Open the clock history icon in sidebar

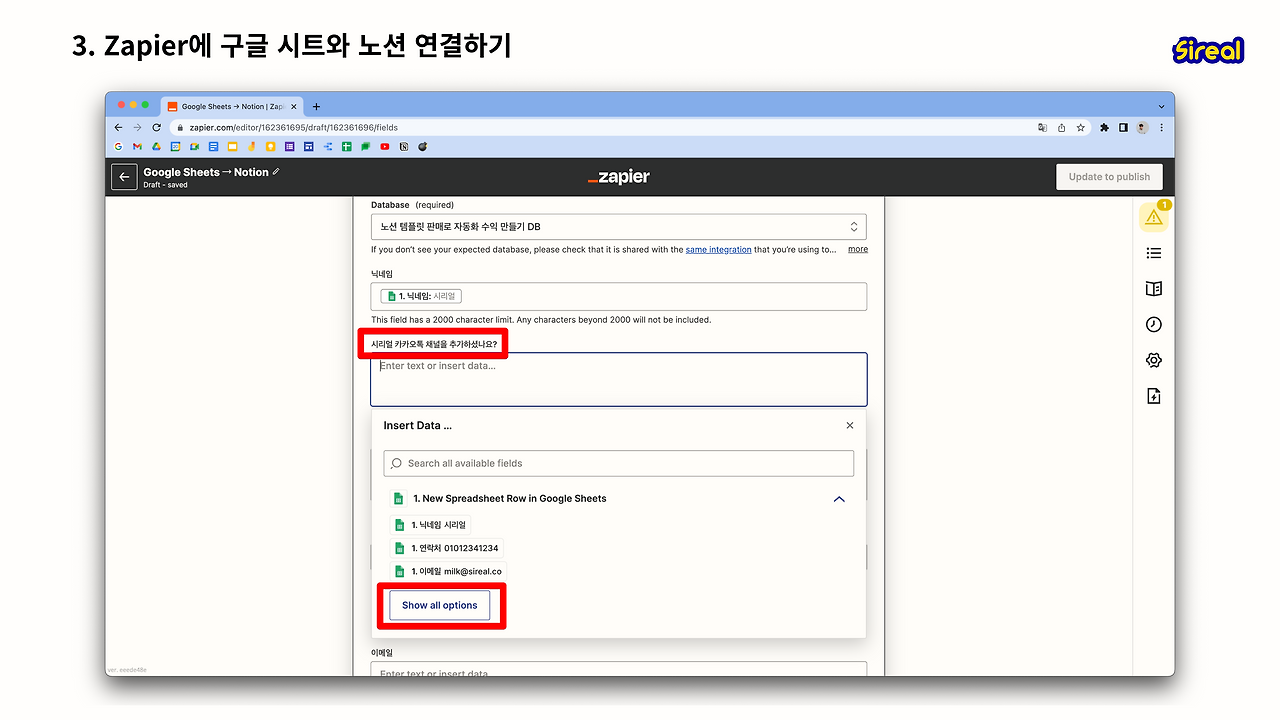coord(1154,324)
